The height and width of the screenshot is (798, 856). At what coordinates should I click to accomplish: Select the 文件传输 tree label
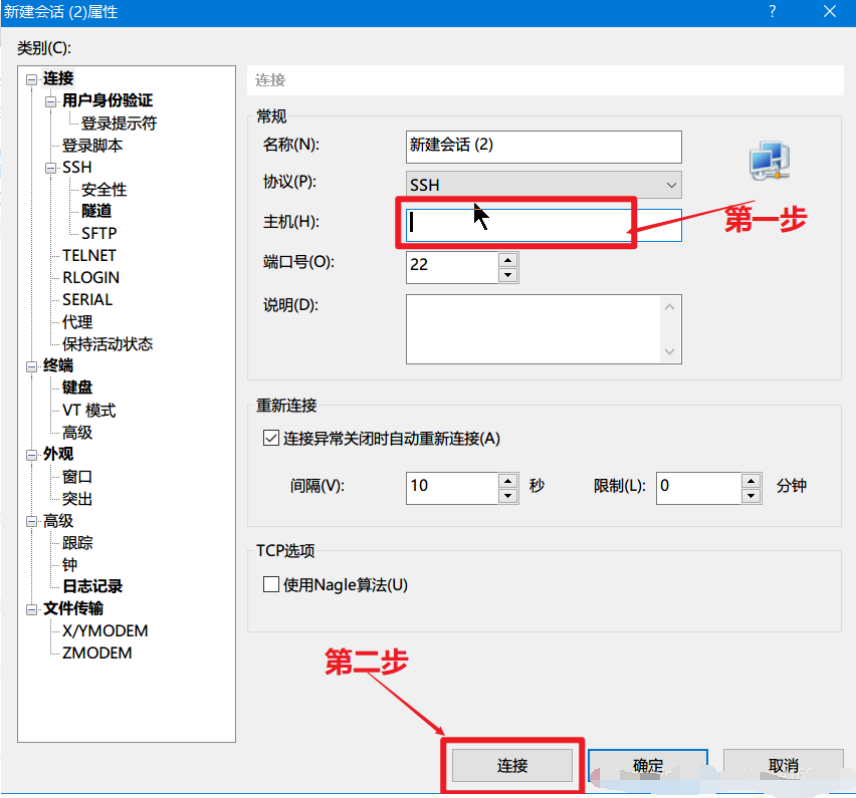click(x=73, y=608)
